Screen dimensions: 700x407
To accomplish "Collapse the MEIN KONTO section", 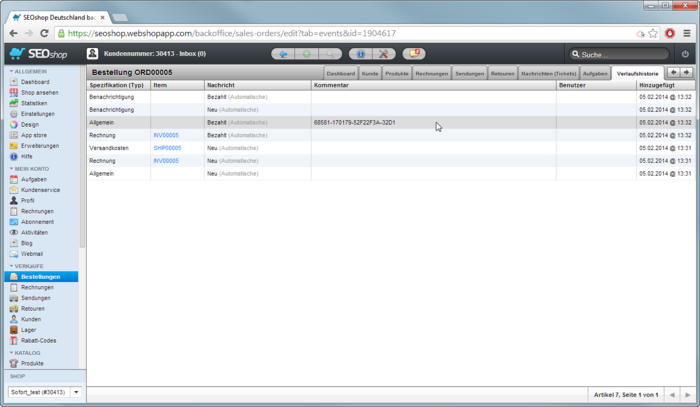I will point(32,169).
